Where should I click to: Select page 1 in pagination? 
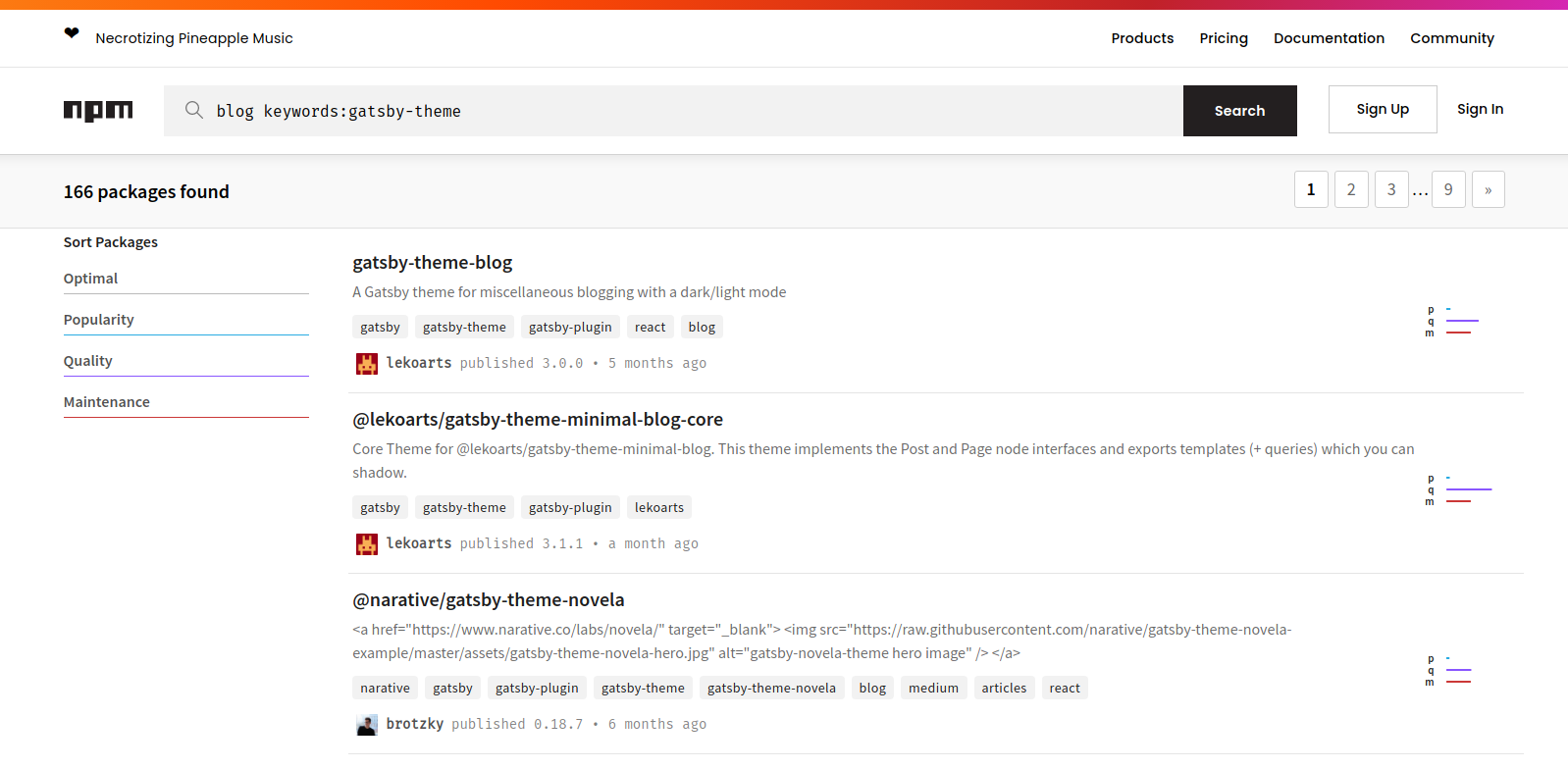click(x=1311, y=190)
